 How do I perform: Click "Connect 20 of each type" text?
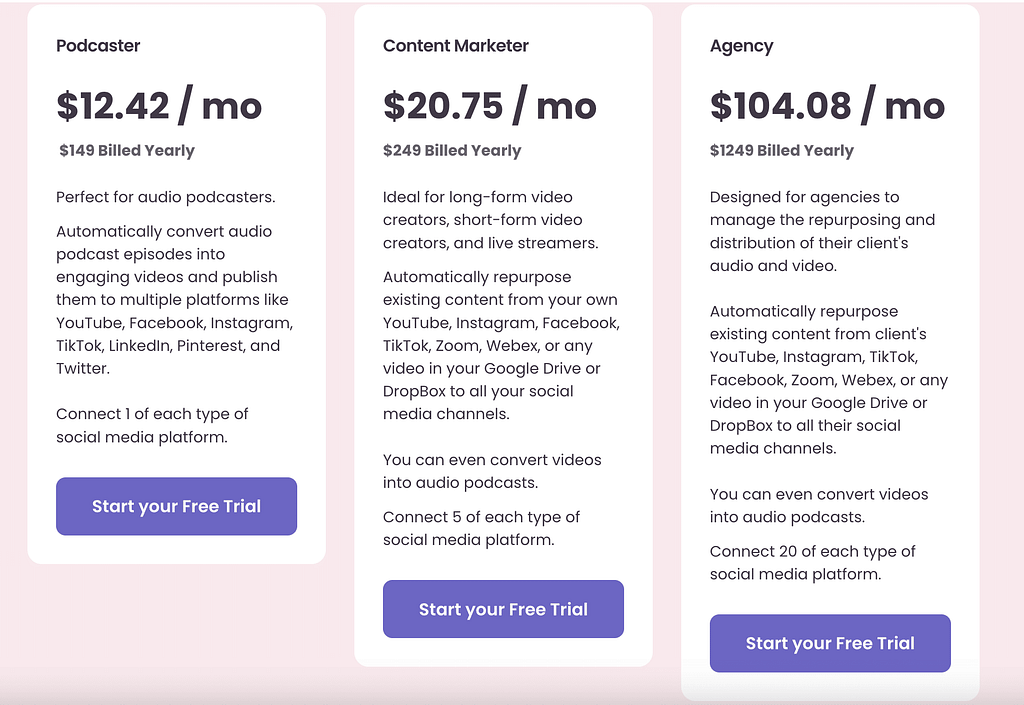[812, 562]
